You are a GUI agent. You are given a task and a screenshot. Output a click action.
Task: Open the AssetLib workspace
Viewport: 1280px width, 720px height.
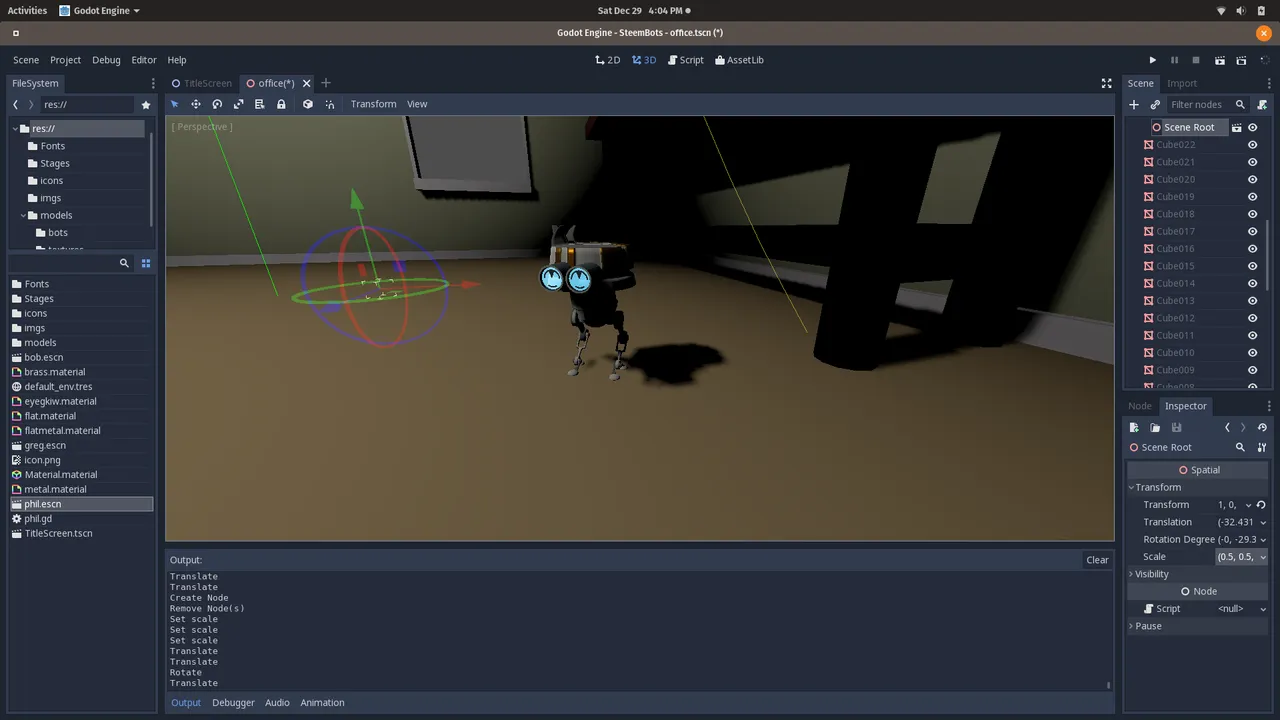pyautogui.click(x=739, y=60)
